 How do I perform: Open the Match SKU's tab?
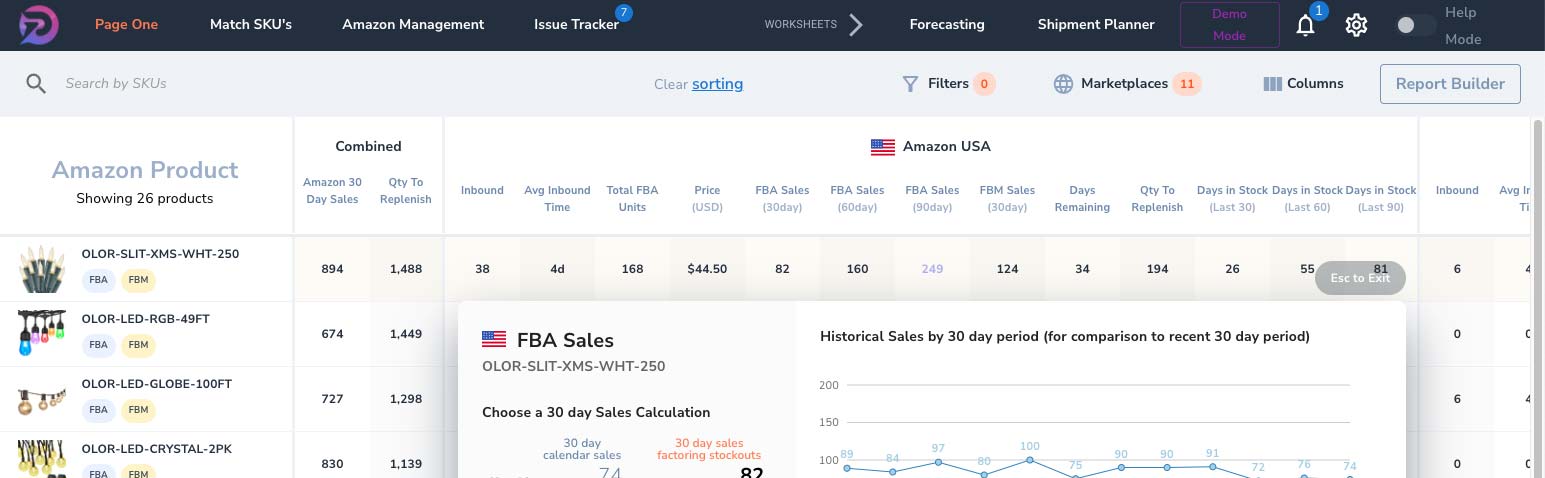pos(251,24)
